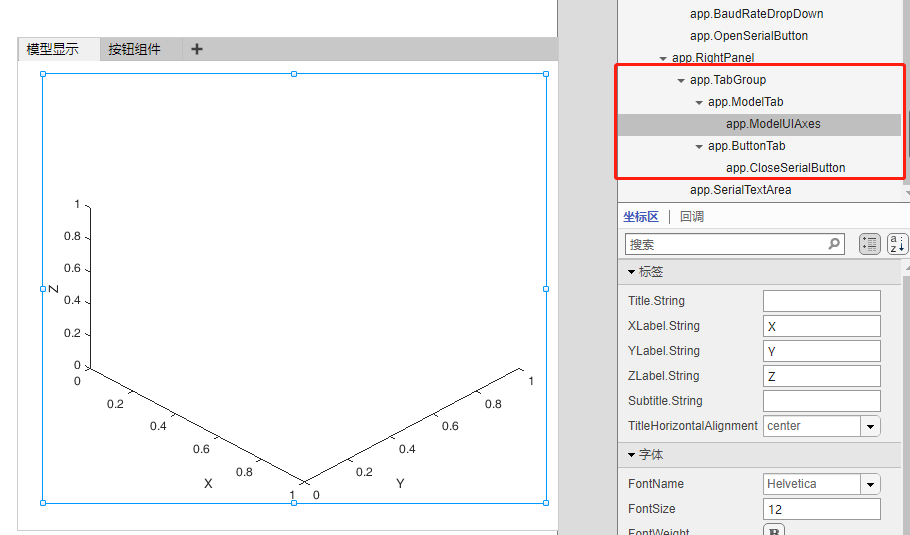Screen dimensions: 910x535
Task: Select app.OpenSerialButton in component tree
Action: coord(749,36)
